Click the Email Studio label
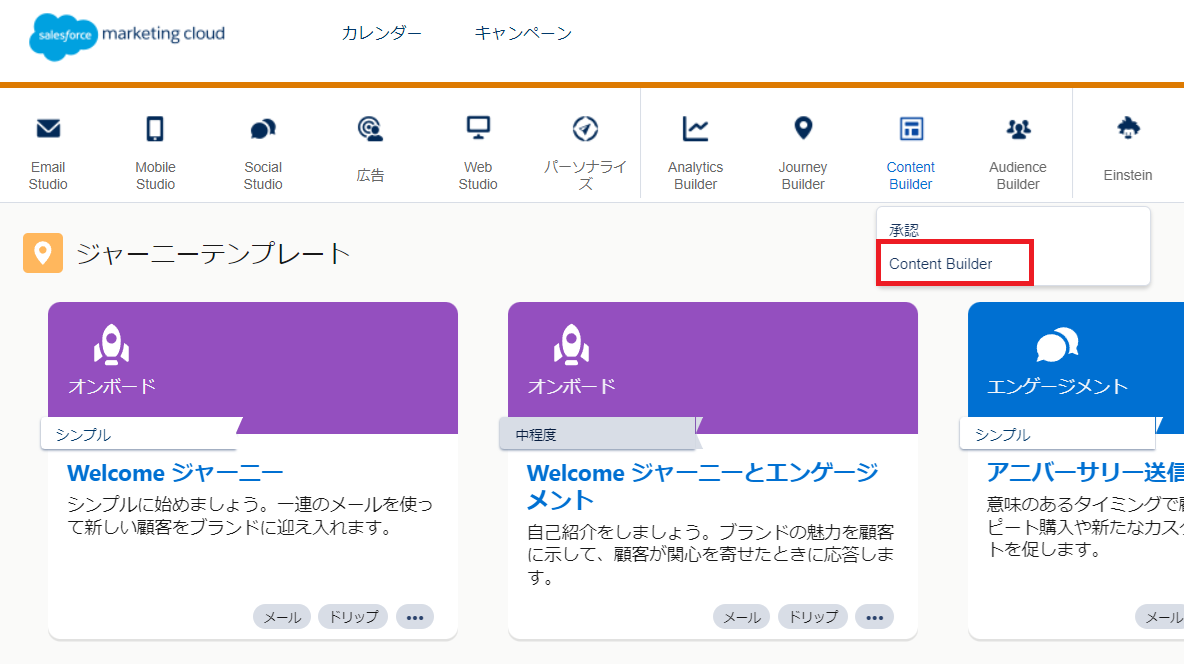The image size is (1184, 664). [48, 175]
